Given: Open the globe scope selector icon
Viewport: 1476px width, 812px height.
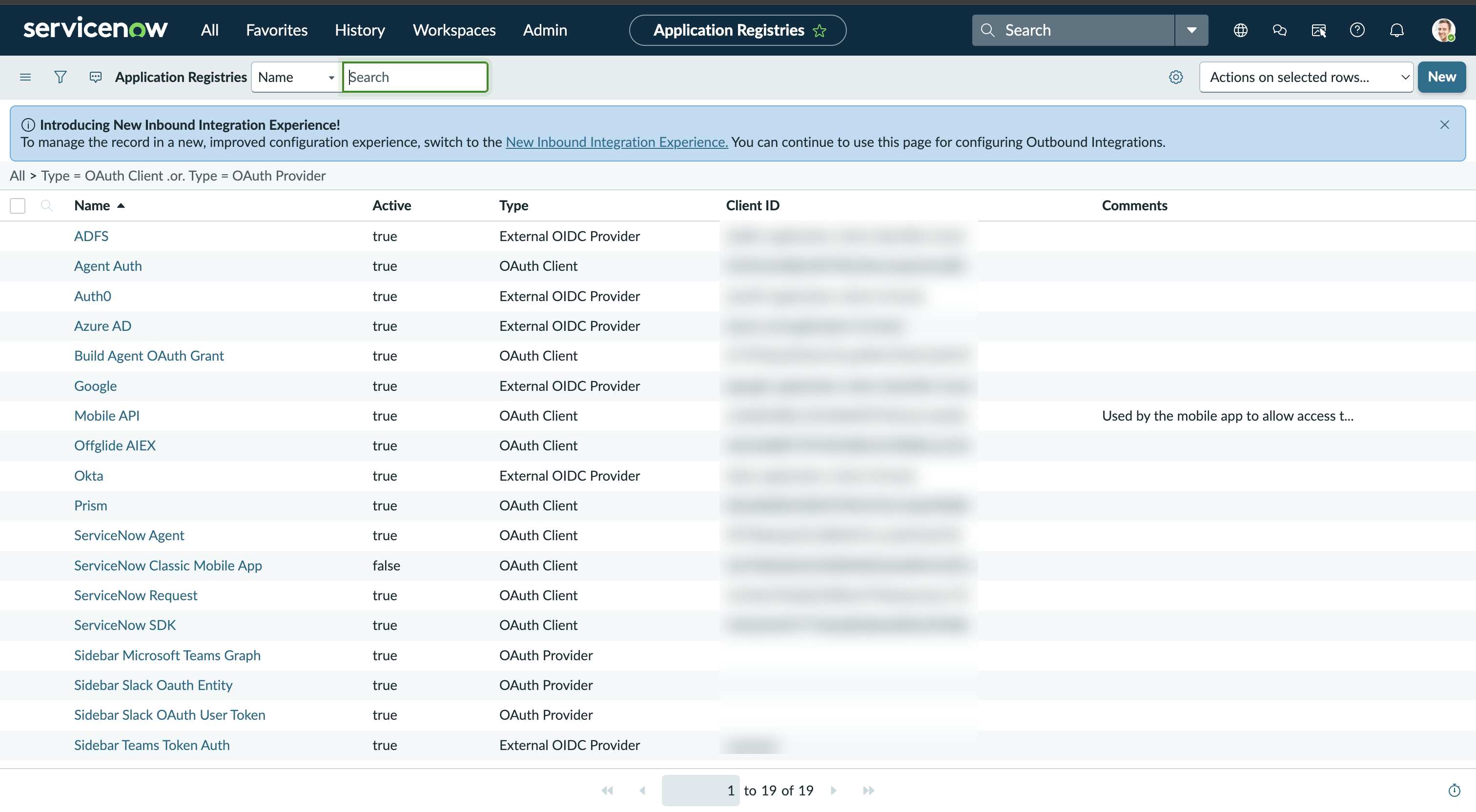Looking at the screenshot, I should tap(1241, 30).
